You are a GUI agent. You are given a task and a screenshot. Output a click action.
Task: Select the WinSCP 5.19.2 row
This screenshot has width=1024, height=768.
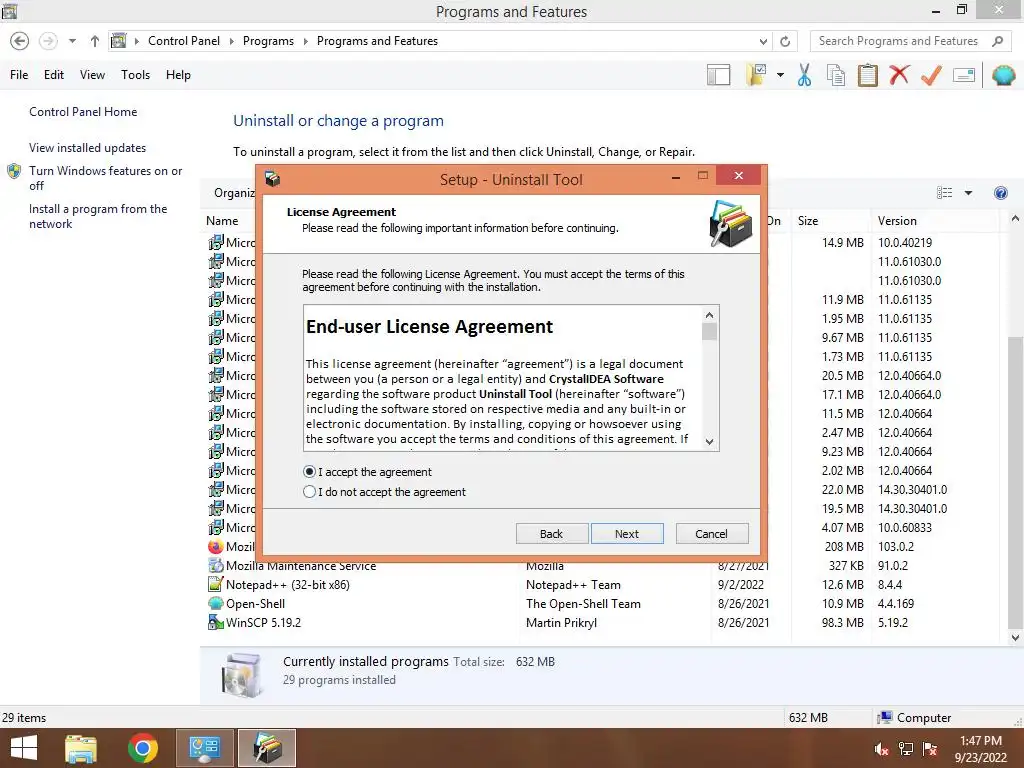click(601, 622)
